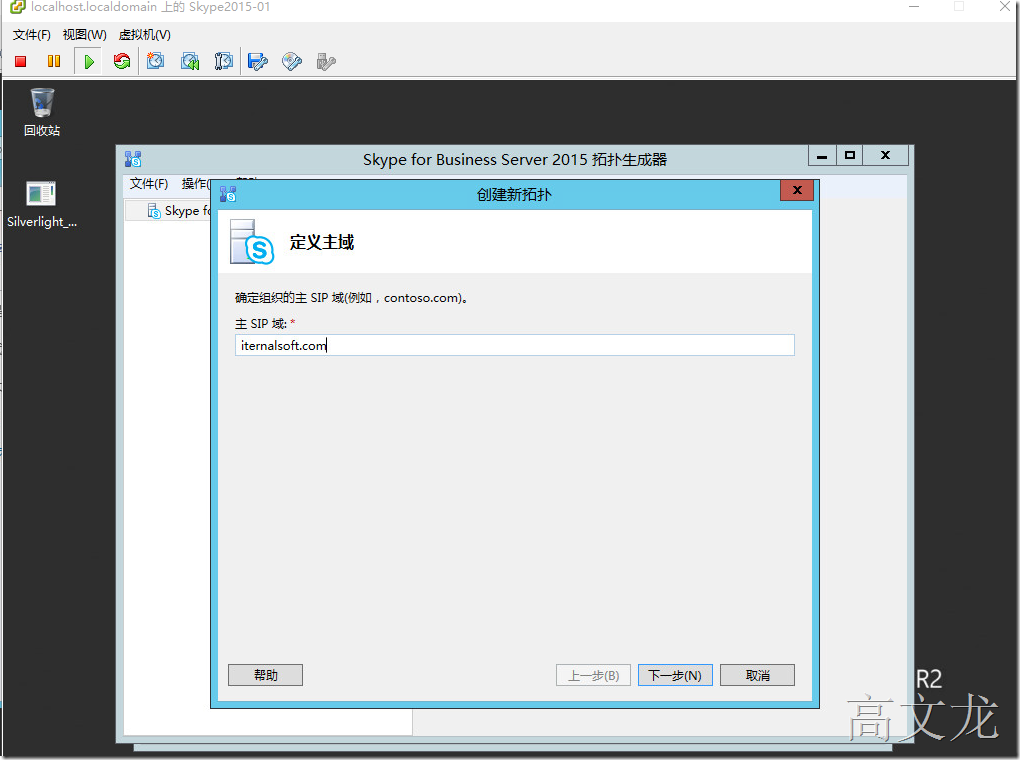Viewport: 1020px width, 760px height.
Task: Maximize the Topology Builder window
Action: point(850,156)
